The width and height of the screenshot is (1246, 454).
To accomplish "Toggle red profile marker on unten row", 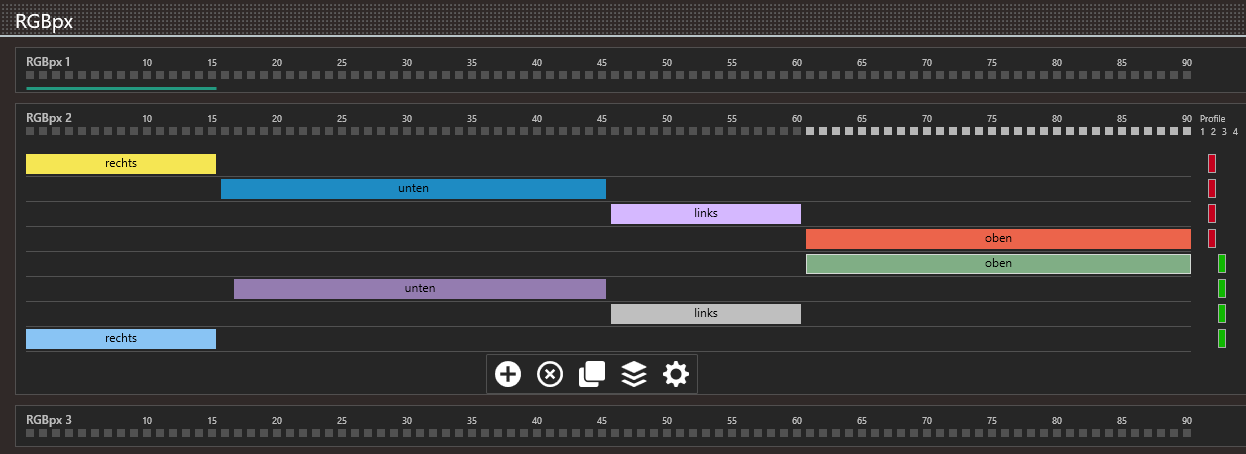I will click(x=1212, y=189).
